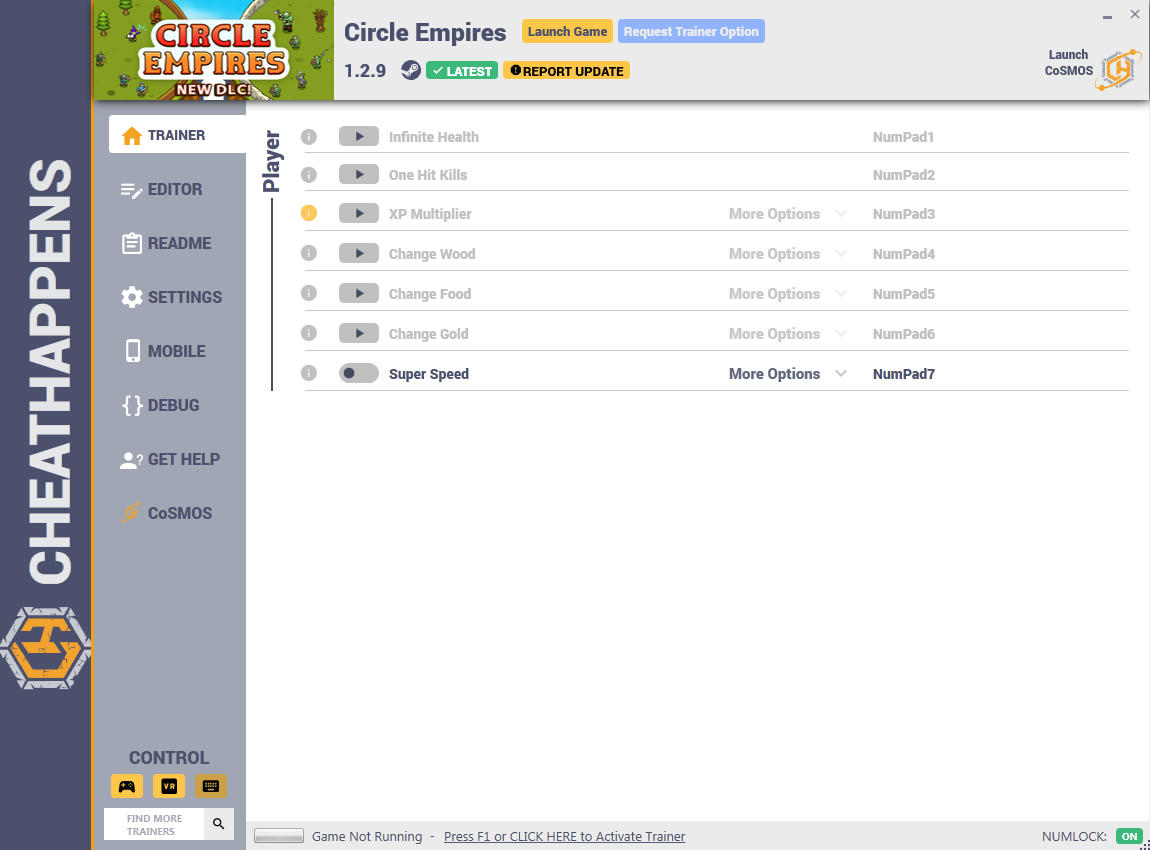Screen dimensions: 1150x850
Task: Click the Launch Game button
Action: tap(567, 32)
